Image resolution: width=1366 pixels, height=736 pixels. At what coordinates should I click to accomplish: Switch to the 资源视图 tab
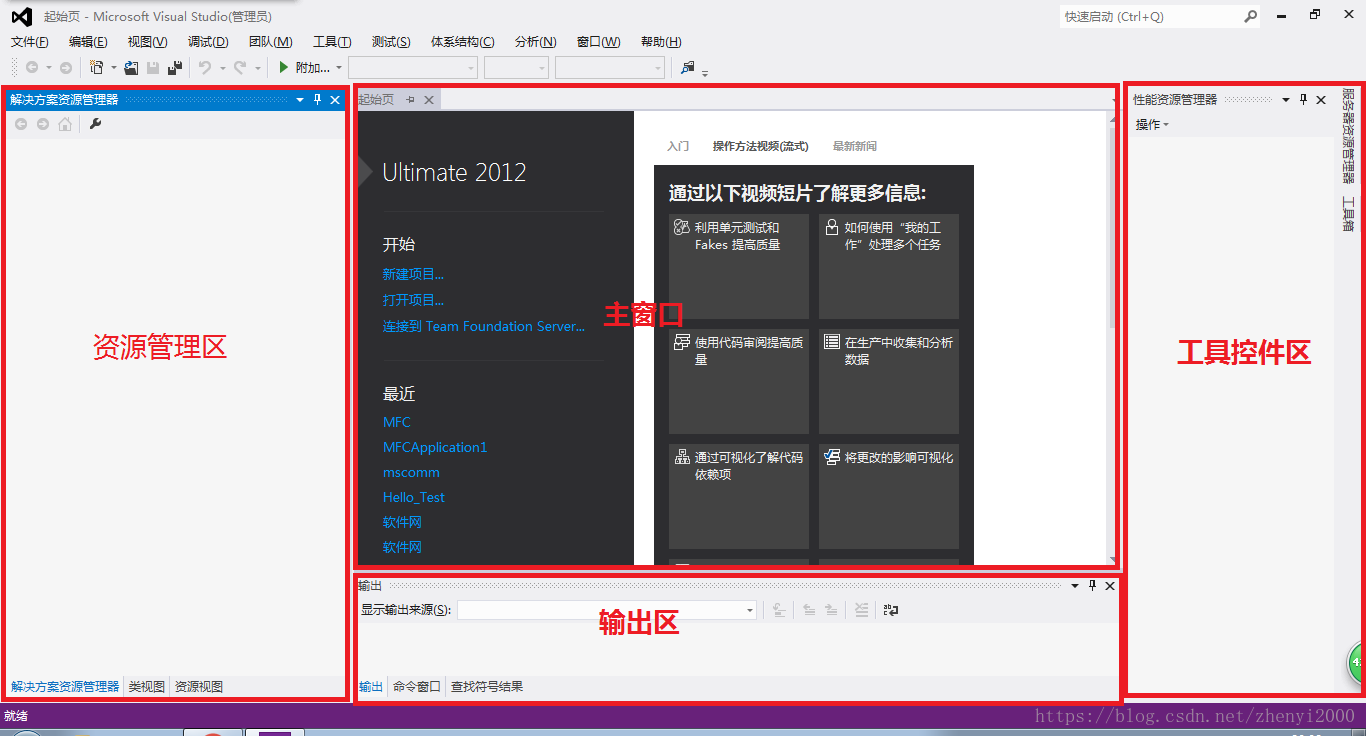(199, 686)
